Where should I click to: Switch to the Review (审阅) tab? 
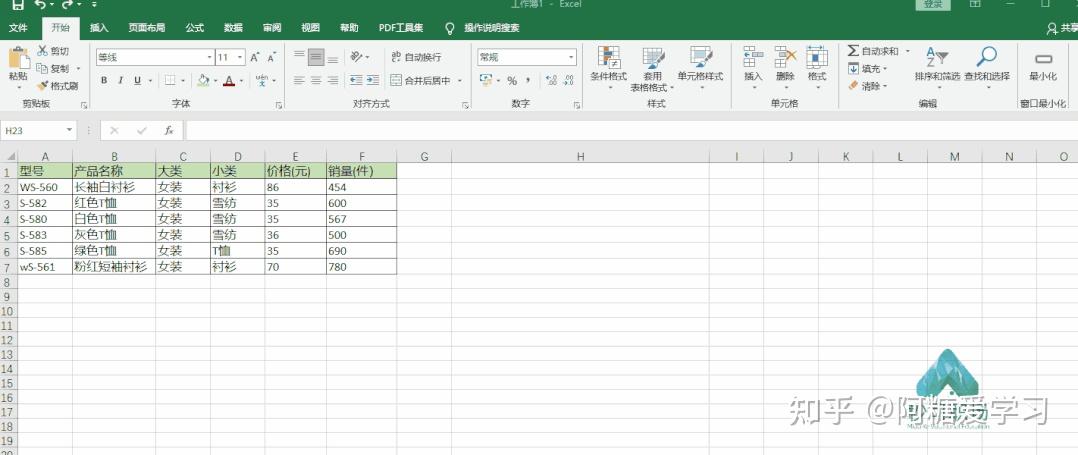pos(272,28)
